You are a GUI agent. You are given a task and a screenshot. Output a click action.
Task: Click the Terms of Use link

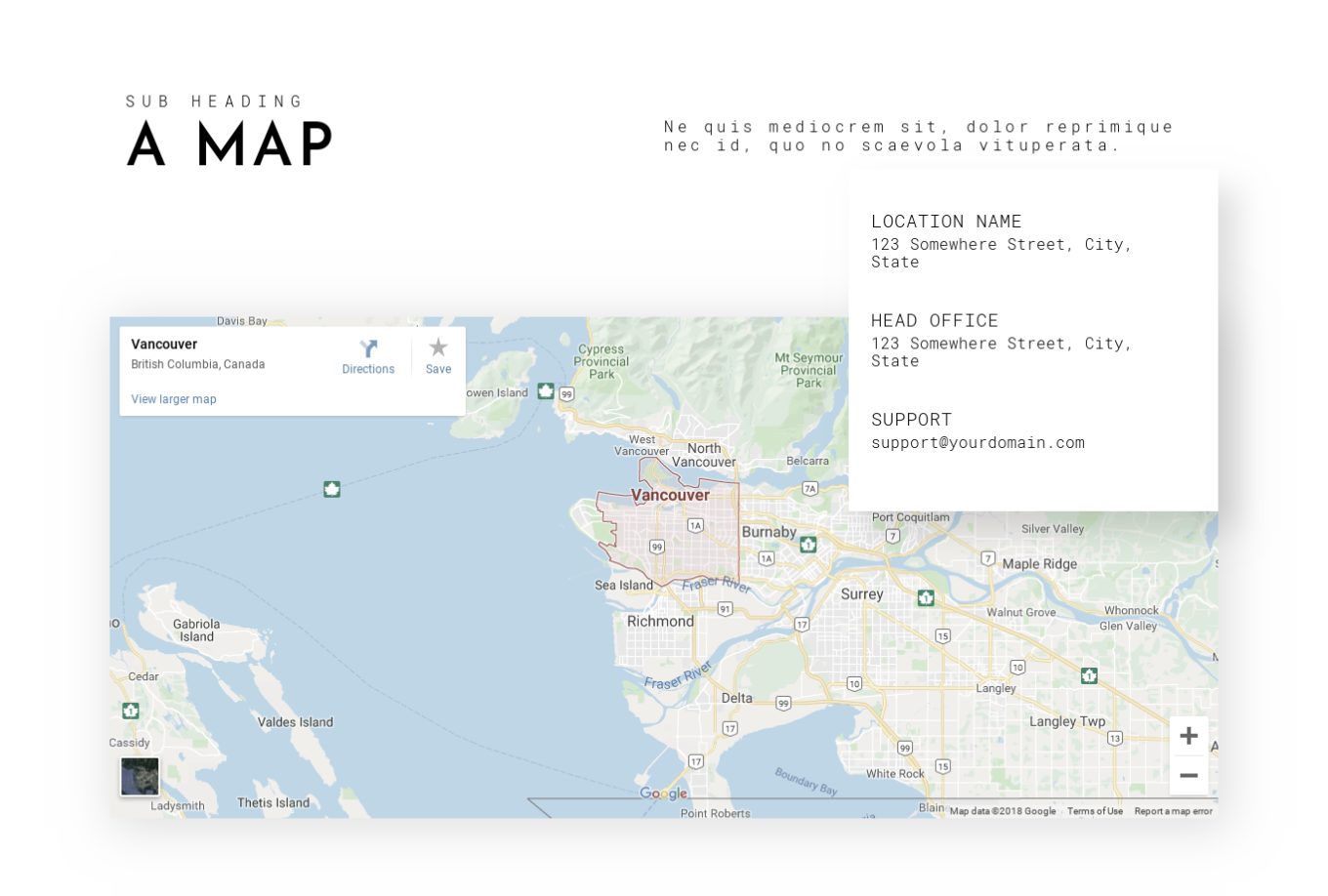[x=1095, y=811]
